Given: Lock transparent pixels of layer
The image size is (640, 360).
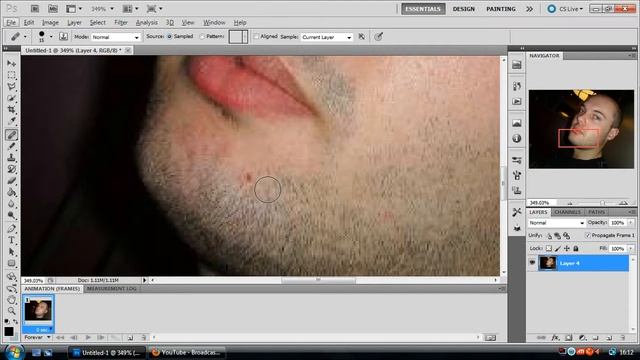Looking at the screenshot, I should point(549,248).
